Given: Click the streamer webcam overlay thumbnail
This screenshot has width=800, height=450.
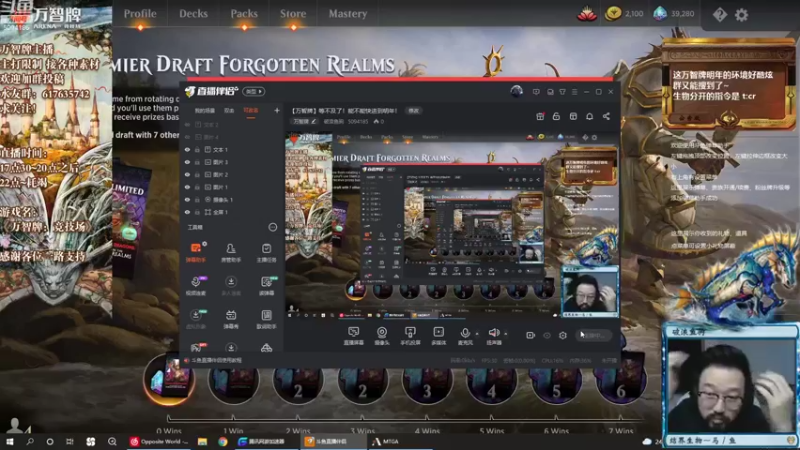Looking at the screenshot, I should point(730,385).
